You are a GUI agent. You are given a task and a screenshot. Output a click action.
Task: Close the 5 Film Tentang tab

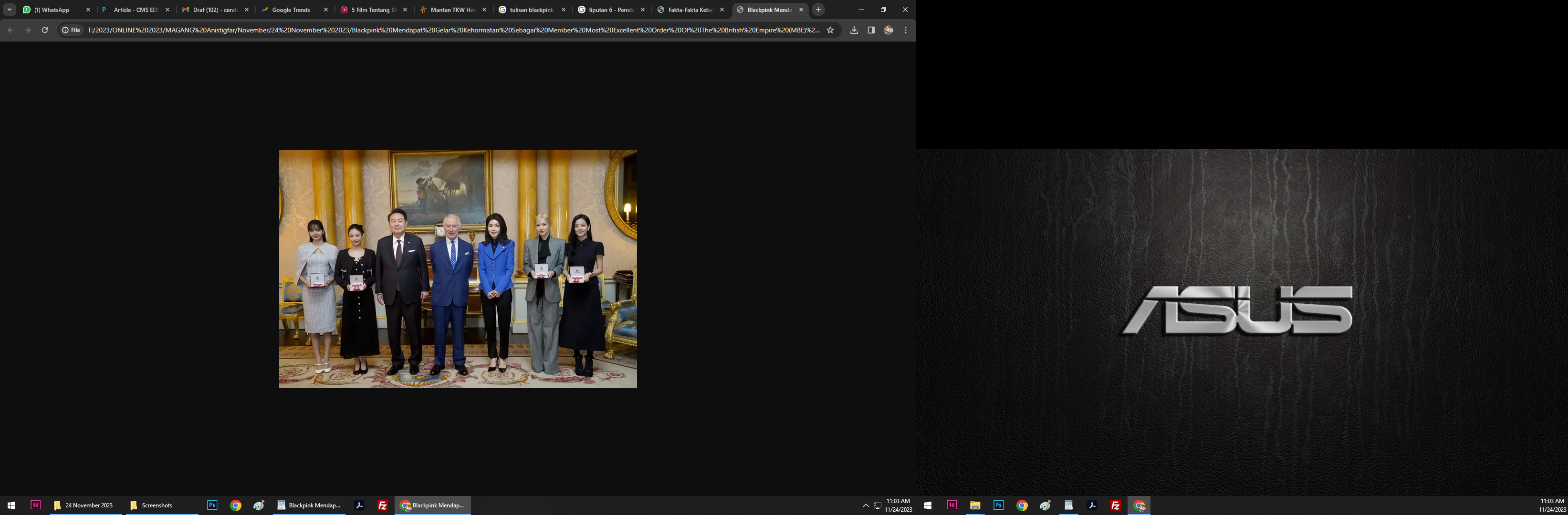(406, 10)
